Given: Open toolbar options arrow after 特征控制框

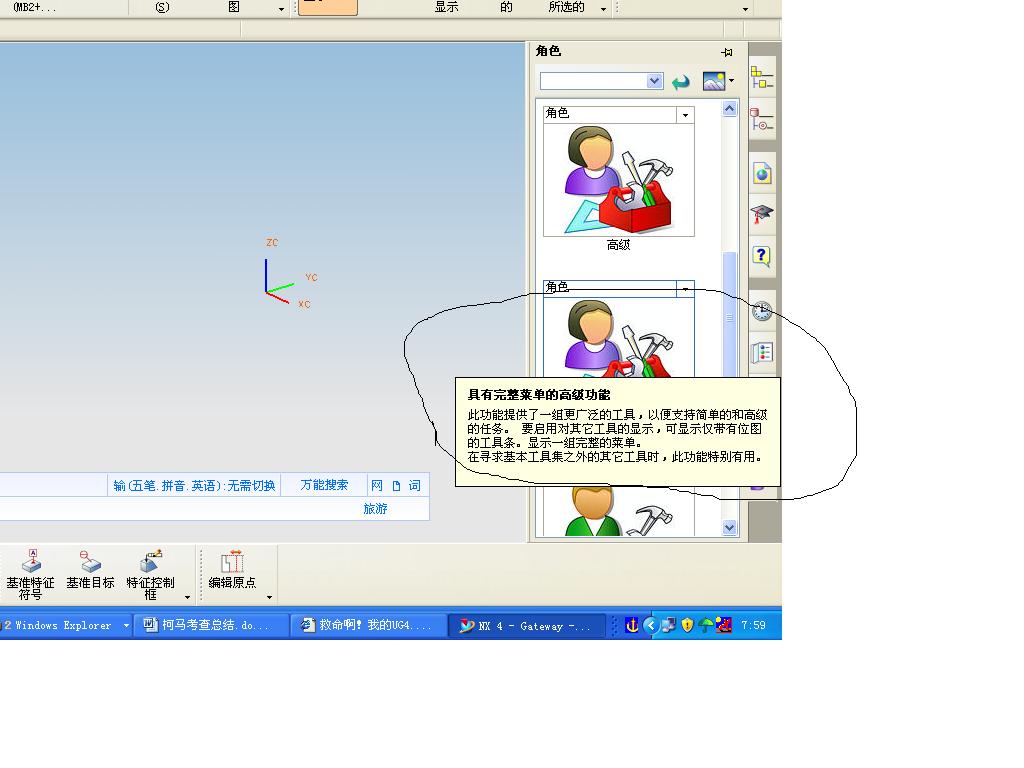Looking at the screenshot, I should point(187,598).
